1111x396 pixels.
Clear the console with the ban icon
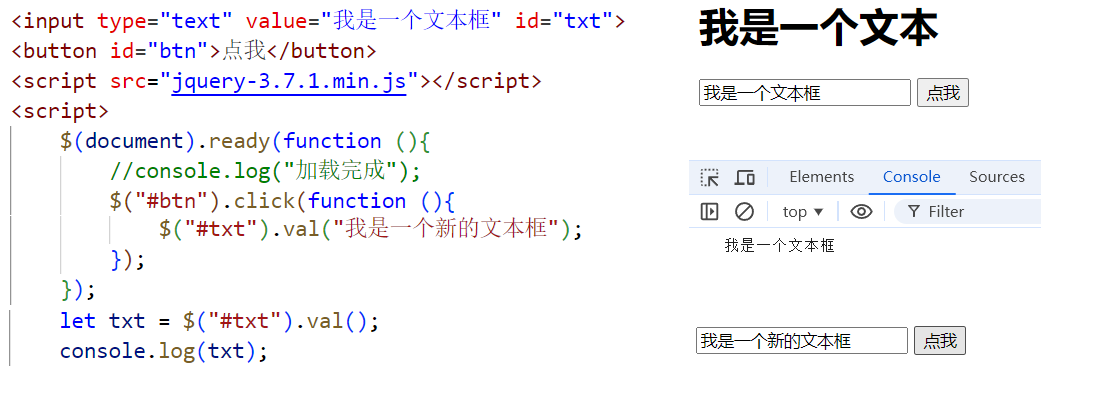coord(744,211)
